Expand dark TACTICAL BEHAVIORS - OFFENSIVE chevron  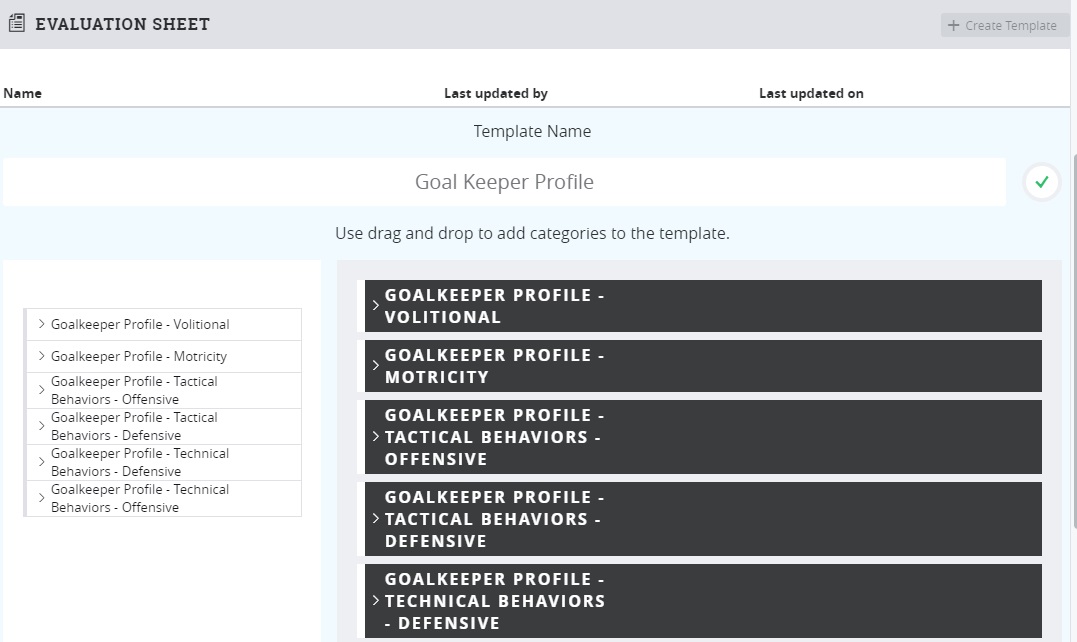(376, 437)
